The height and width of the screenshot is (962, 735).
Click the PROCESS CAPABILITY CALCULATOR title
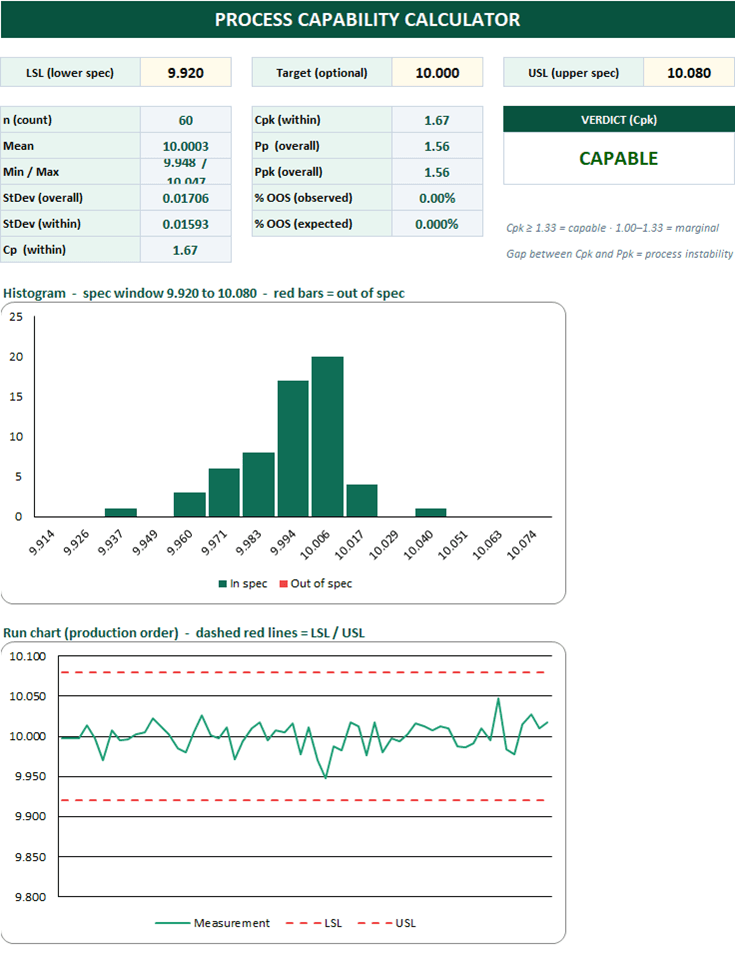tap(367, 20)
